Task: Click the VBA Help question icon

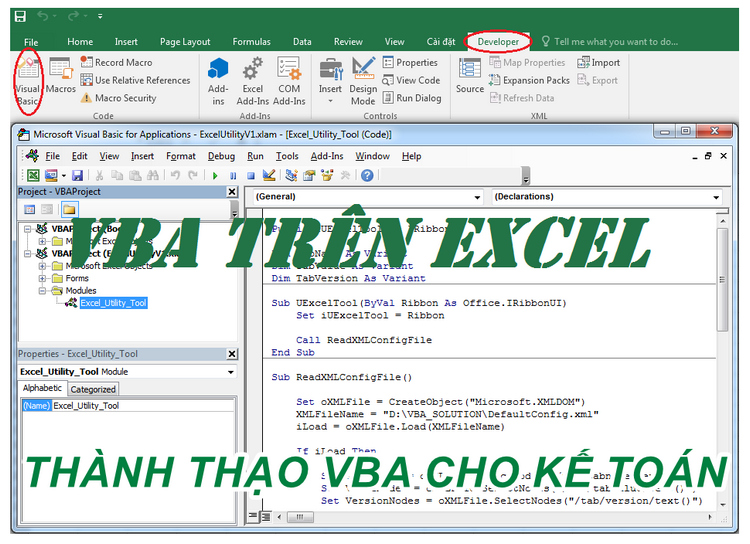Action: tap(367, 176)
